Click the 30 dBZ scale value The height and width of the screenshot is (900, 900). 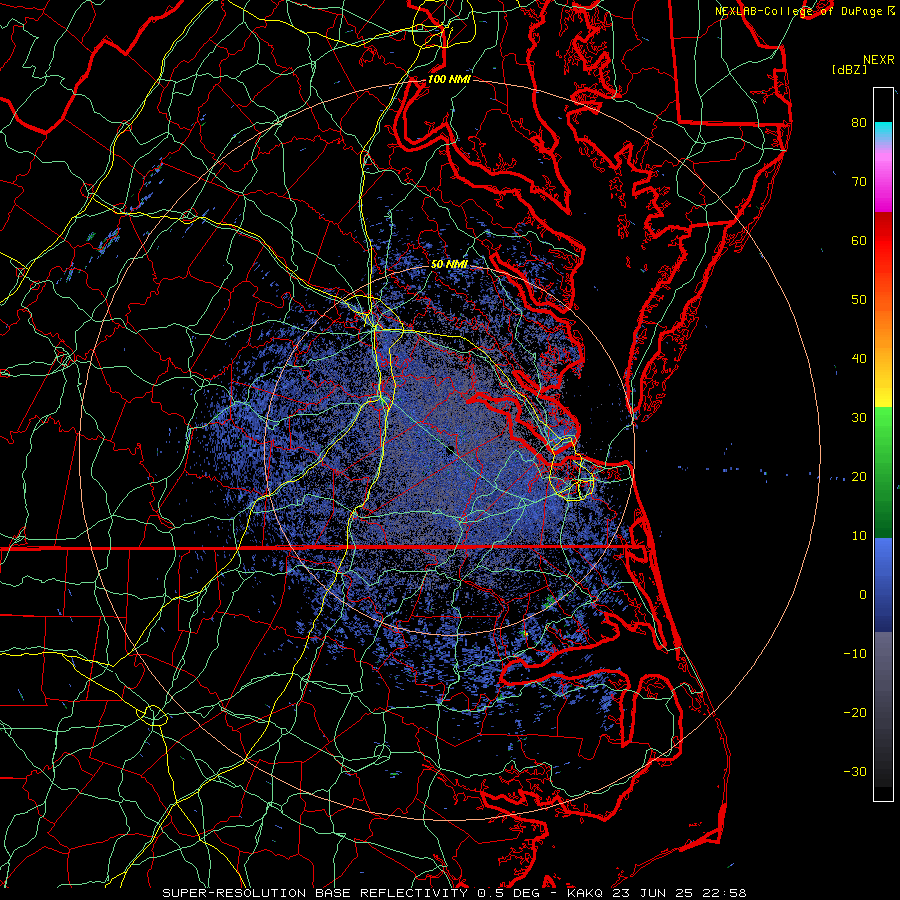tap(859, 417)
